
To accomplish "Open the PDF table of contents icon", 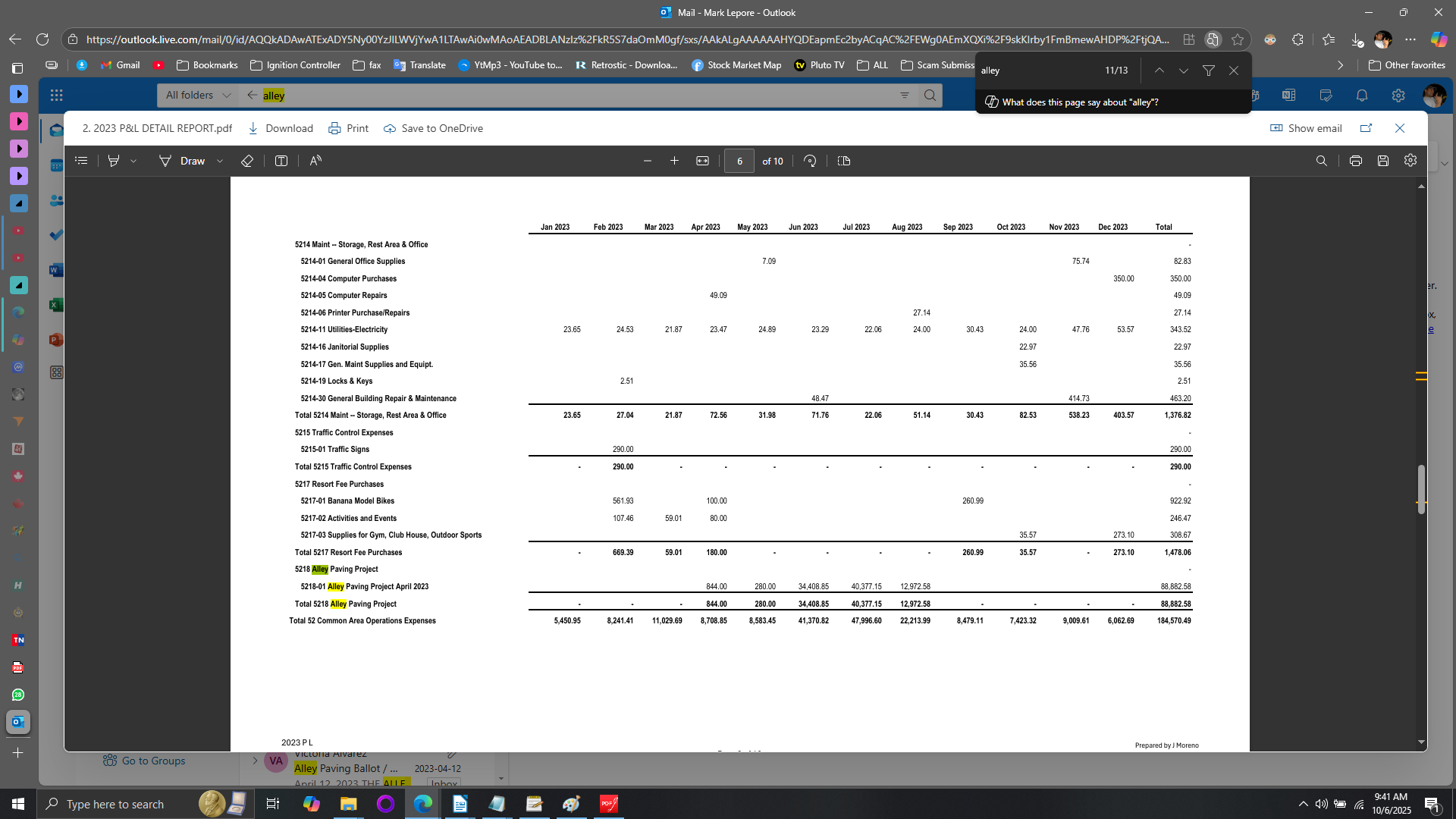I will 81,161.
